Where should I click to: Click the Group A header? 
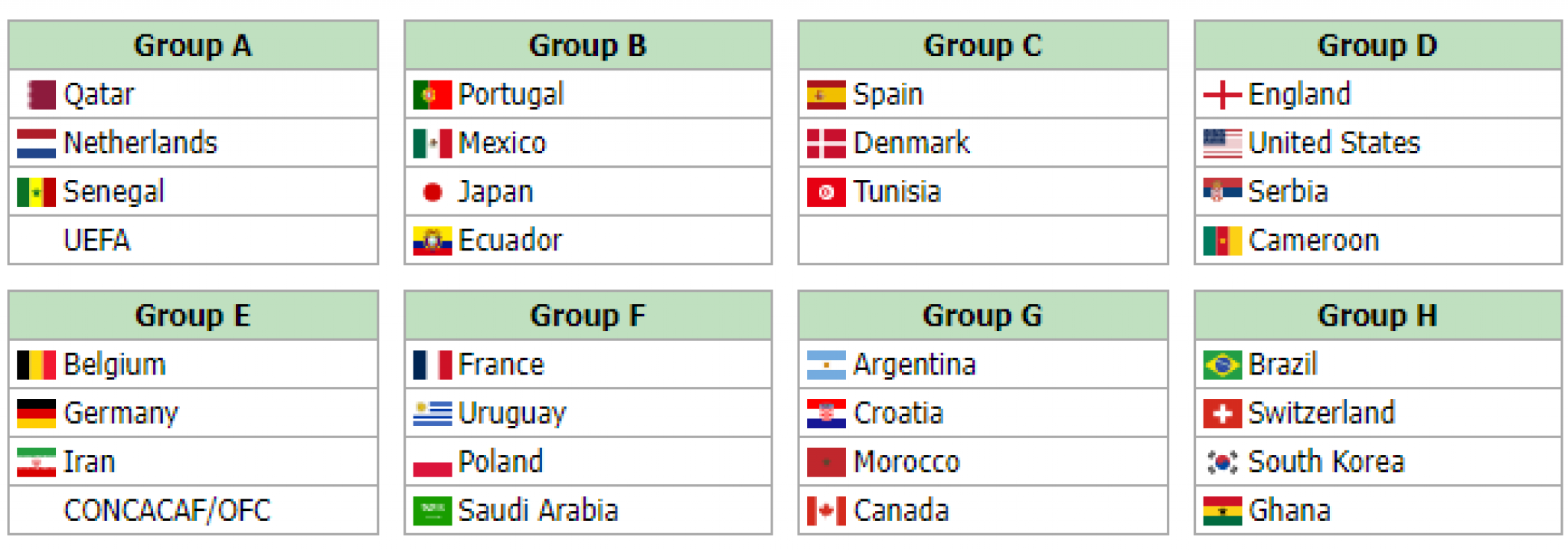193,46
